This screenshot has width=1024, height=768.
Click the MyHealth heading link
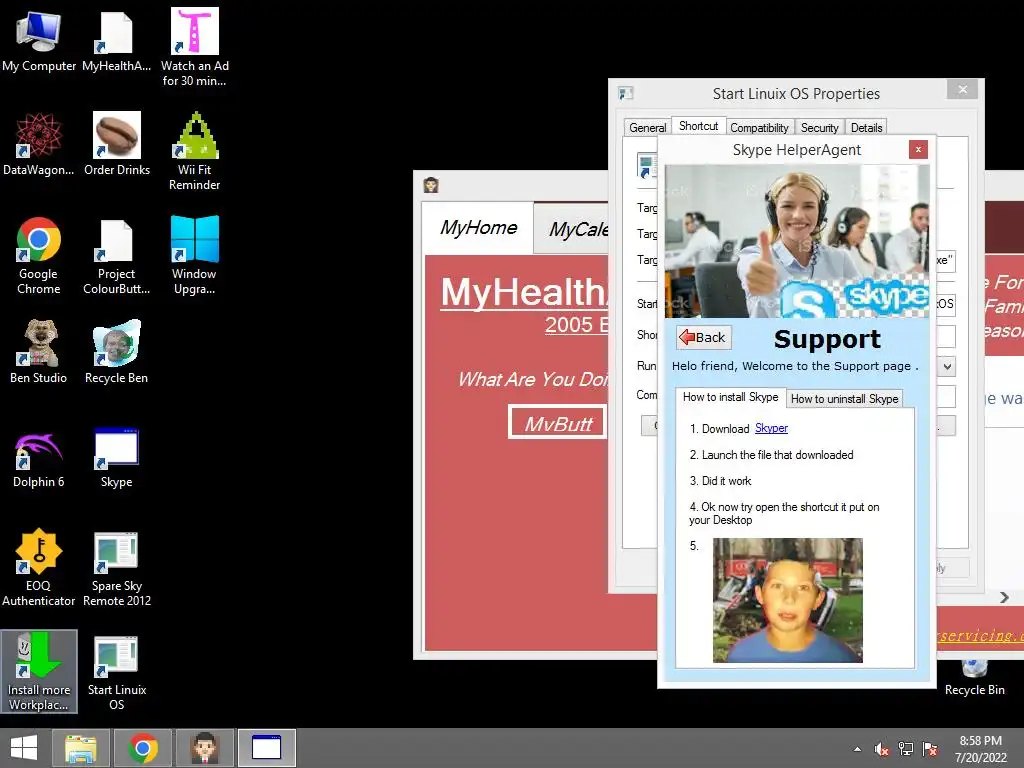(x=524, y=292)
